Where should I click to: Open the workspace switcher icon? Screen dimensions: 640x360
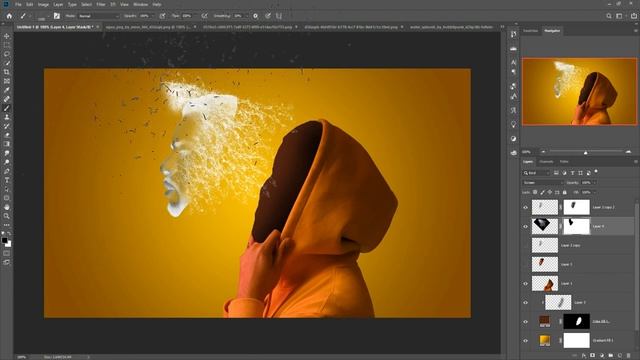point(620,16)
